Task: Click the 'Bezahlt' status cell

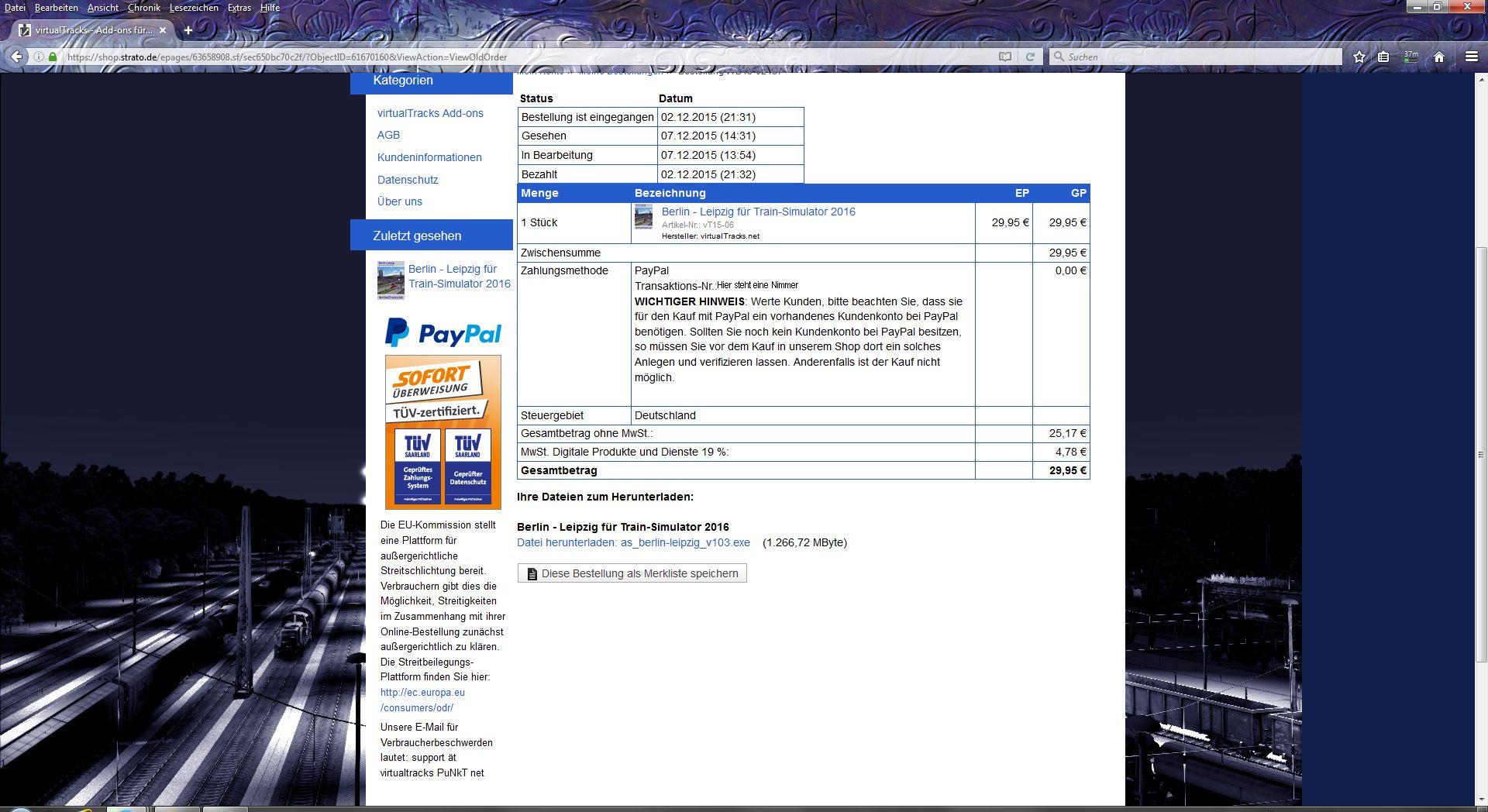Action: point(587,174)
